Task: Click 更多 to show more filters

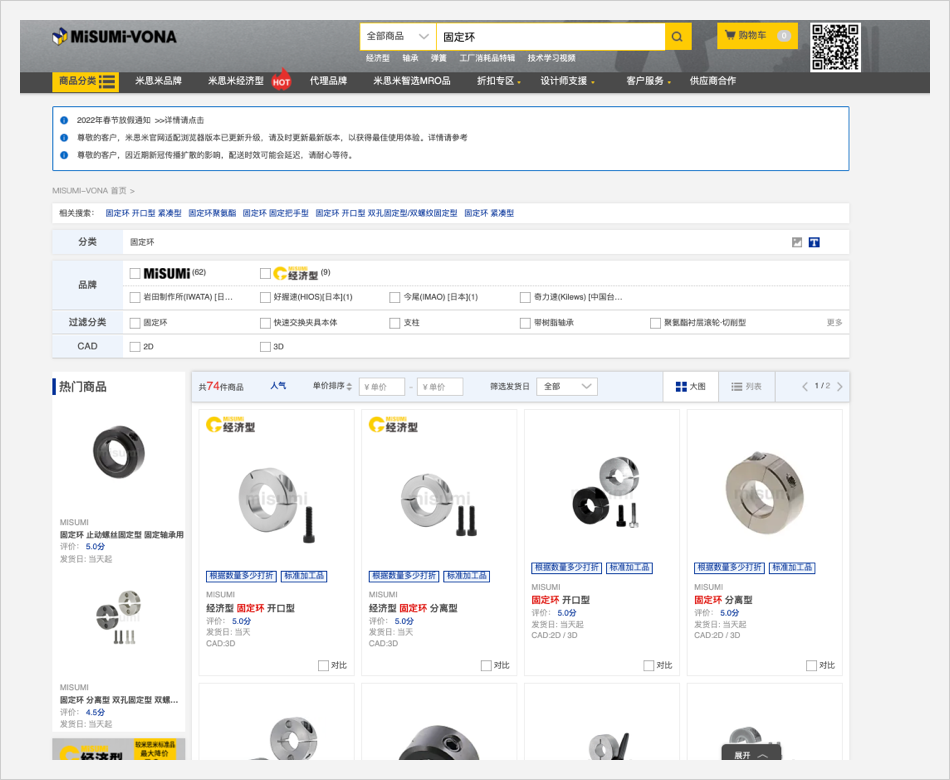Action: (x=834, y=323)
